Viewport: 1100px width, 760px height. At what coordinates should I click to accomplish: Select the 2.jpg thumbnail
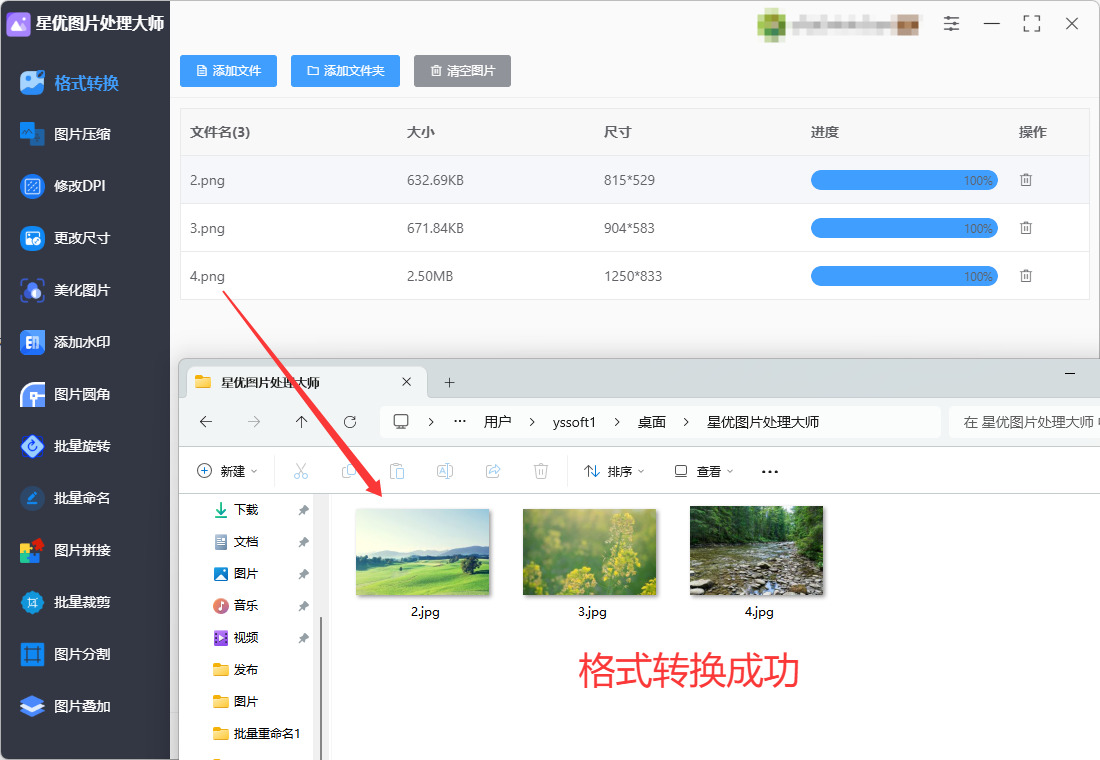coord(422,552)
